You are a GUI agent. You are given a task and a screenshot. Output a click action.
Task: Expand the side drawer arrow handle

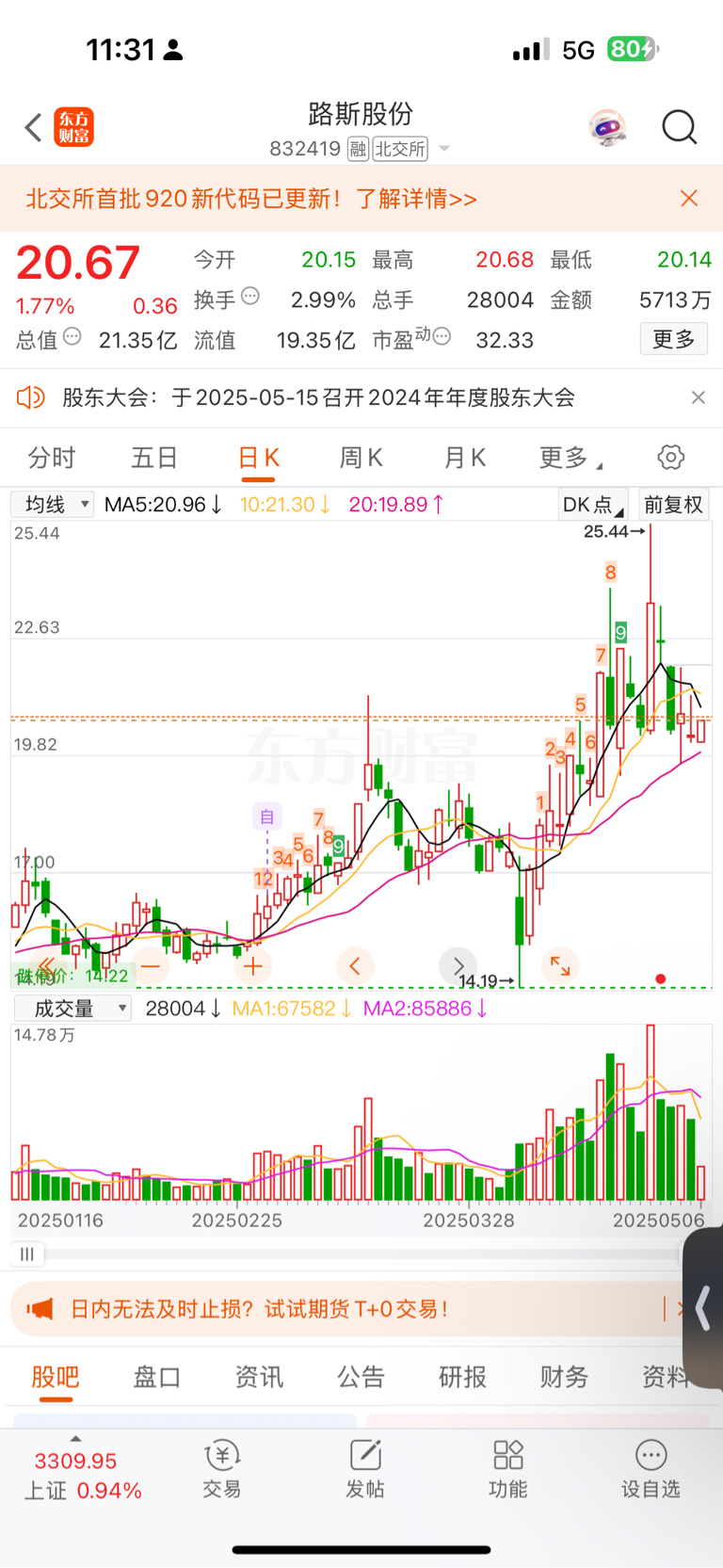pyautogui.click(x=703, y=1308)
